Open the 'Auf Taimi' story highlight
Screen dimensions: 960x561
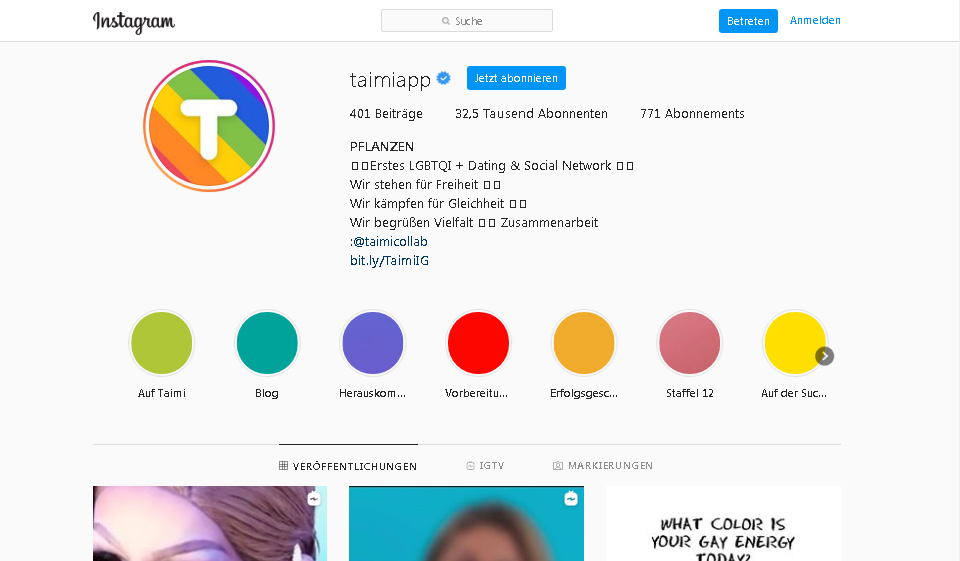tap(162, 343)
